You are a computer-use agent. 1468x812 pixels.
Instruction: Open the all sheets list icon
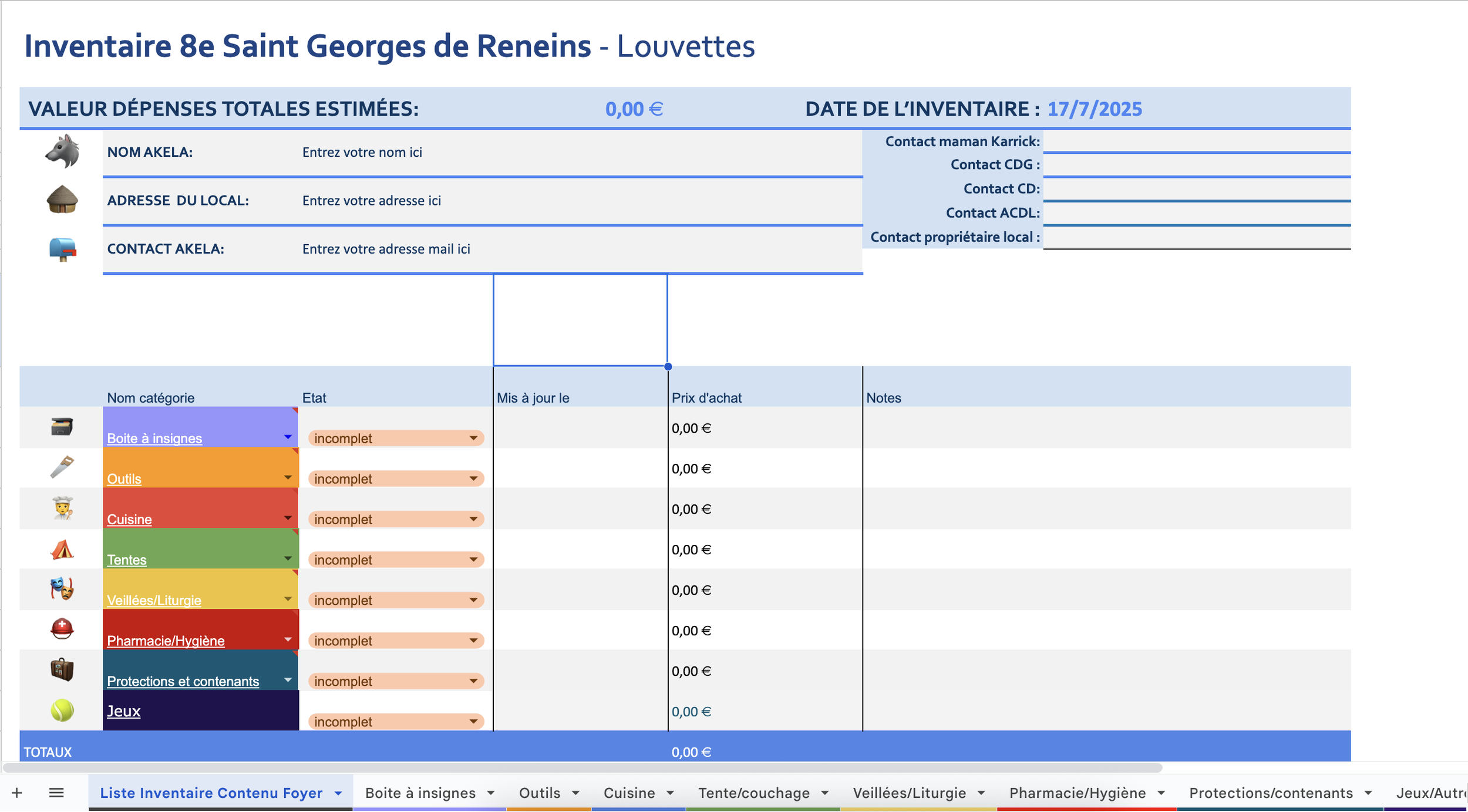56,793
